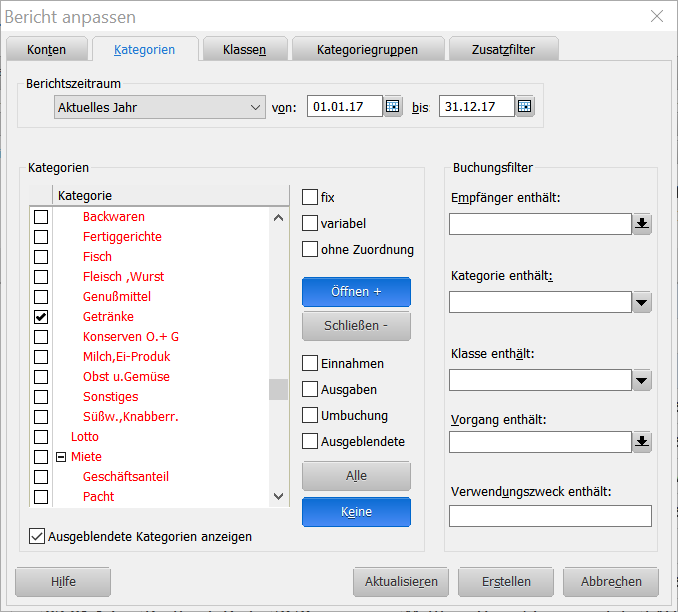This screenshot has width=678, height=612.
Task: Open the calendar picker for end date
Action: [525, 107]
